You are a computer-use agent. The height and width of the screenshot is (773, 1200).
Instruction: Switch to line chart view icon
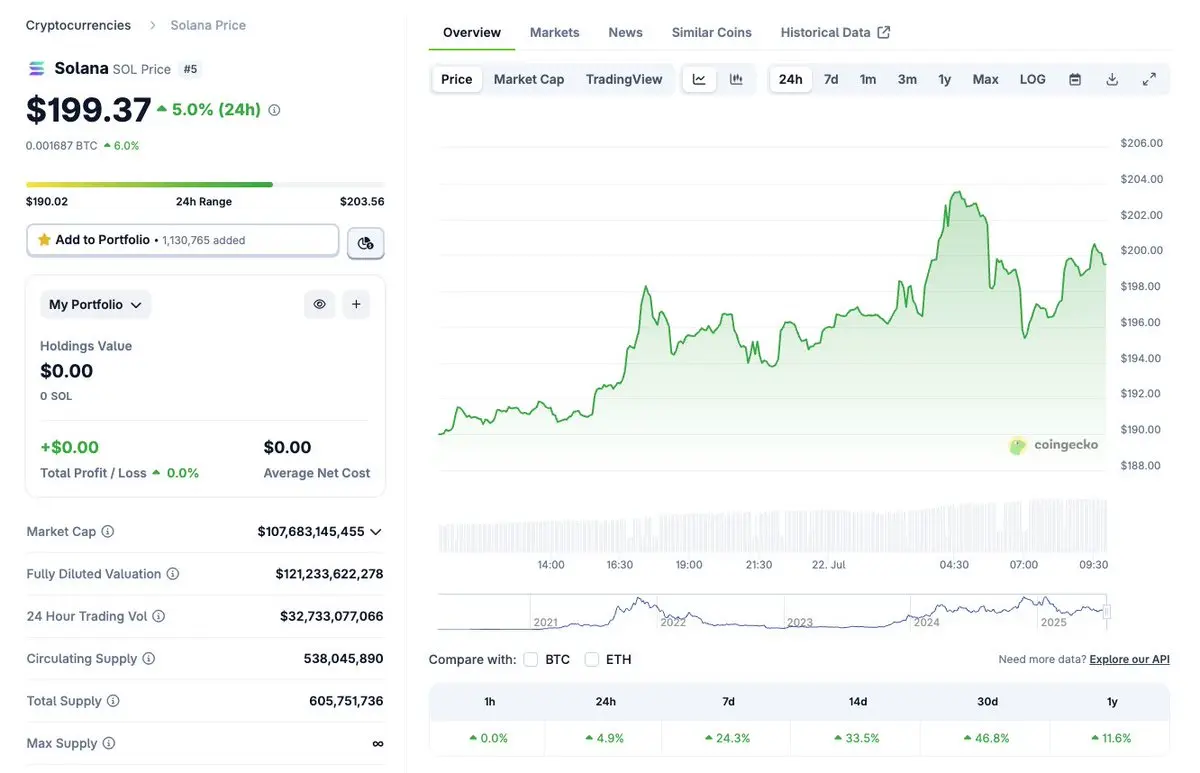[x=699, y=79]
